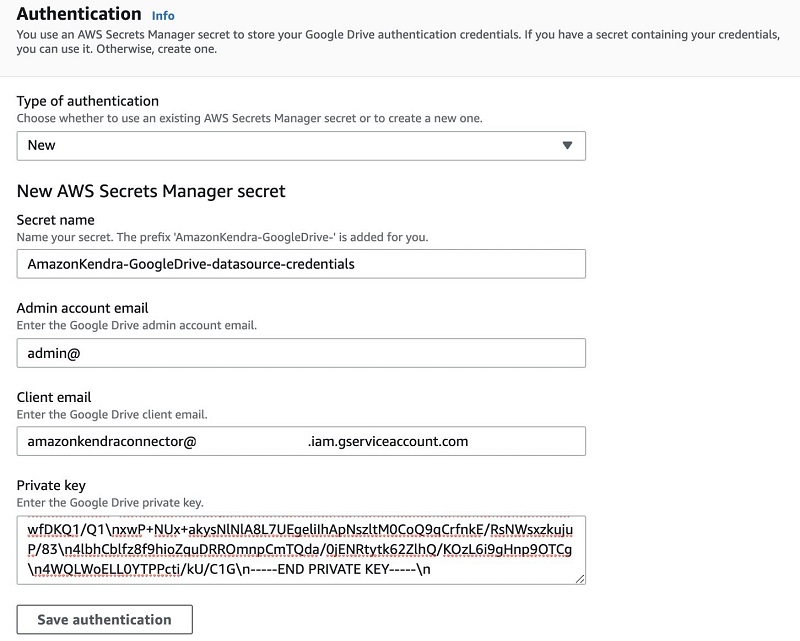This screenshot has height=641, width=800.
Task: Click 'Enter the Google Drive admin account email.' hint
Action: click(x=137, y=326)
